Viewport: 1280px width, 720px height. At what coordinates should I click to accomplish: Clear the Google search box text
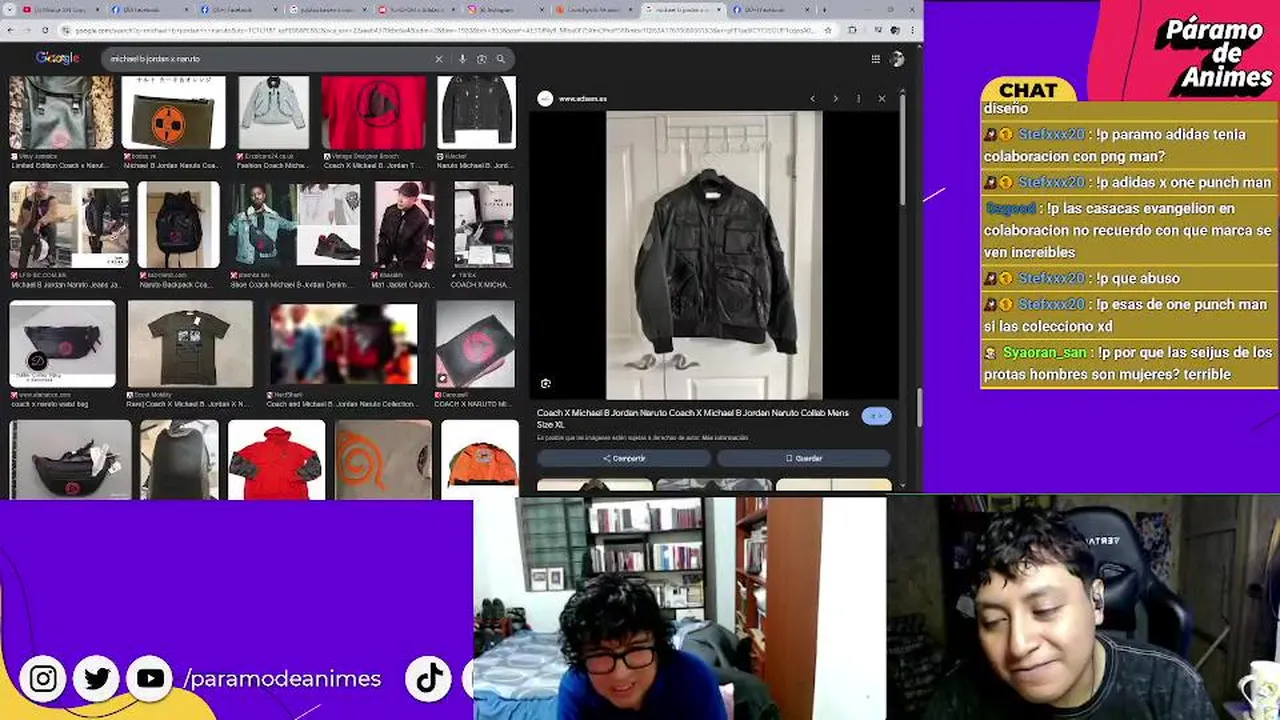[x=438, y=59]
